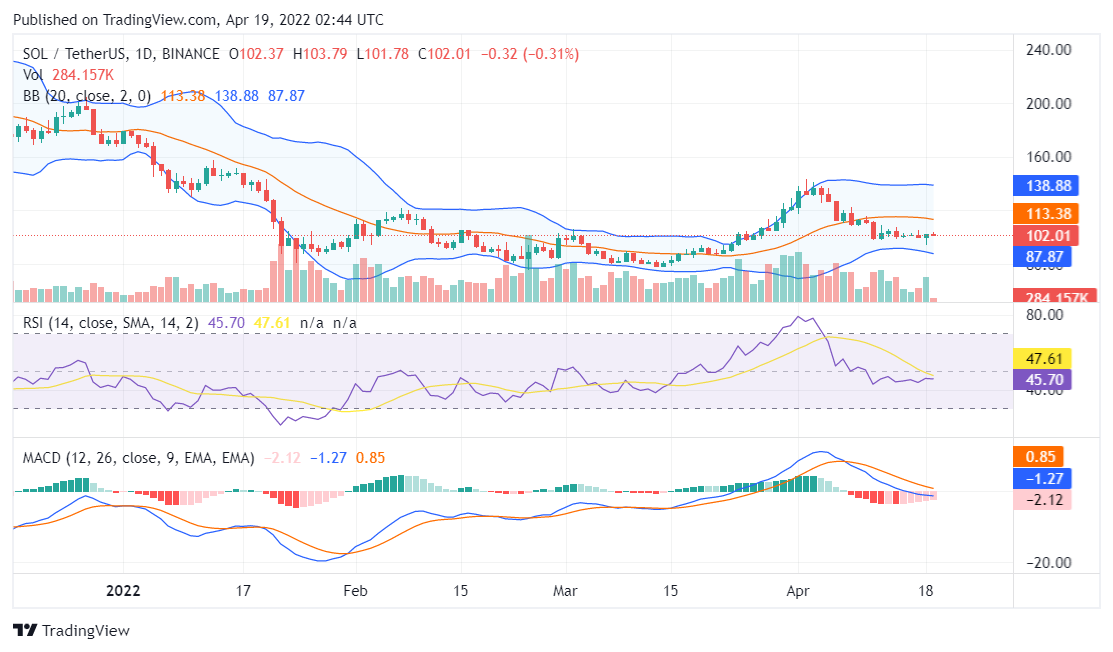Select the blue 138.88 upper band price tag
Screen dimensions: 1113x652
pos(1047,185)
